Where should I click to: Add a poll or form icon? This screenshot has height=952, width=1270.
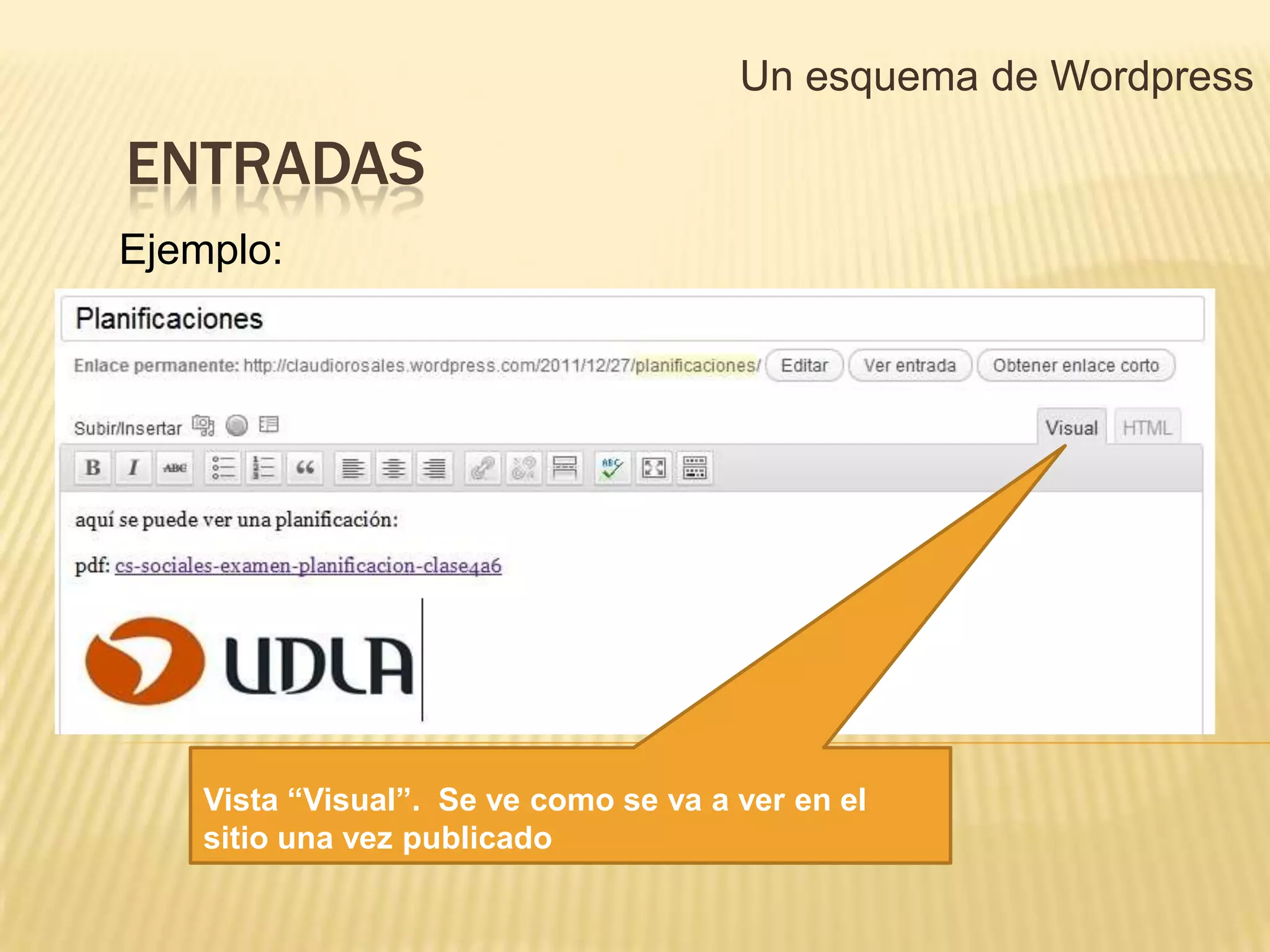pos(269,425)
